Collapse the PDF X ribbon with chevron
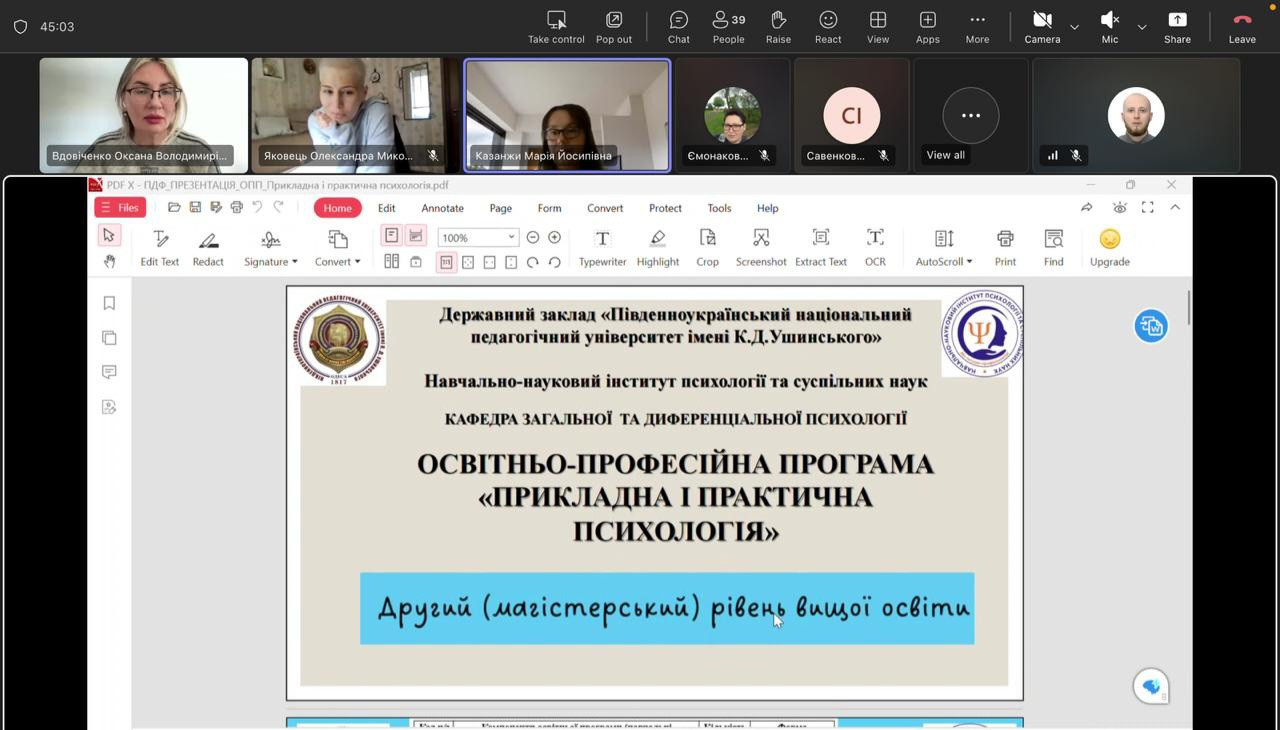Viewport: 1280px width, 730px height. tap(1175, 207)
